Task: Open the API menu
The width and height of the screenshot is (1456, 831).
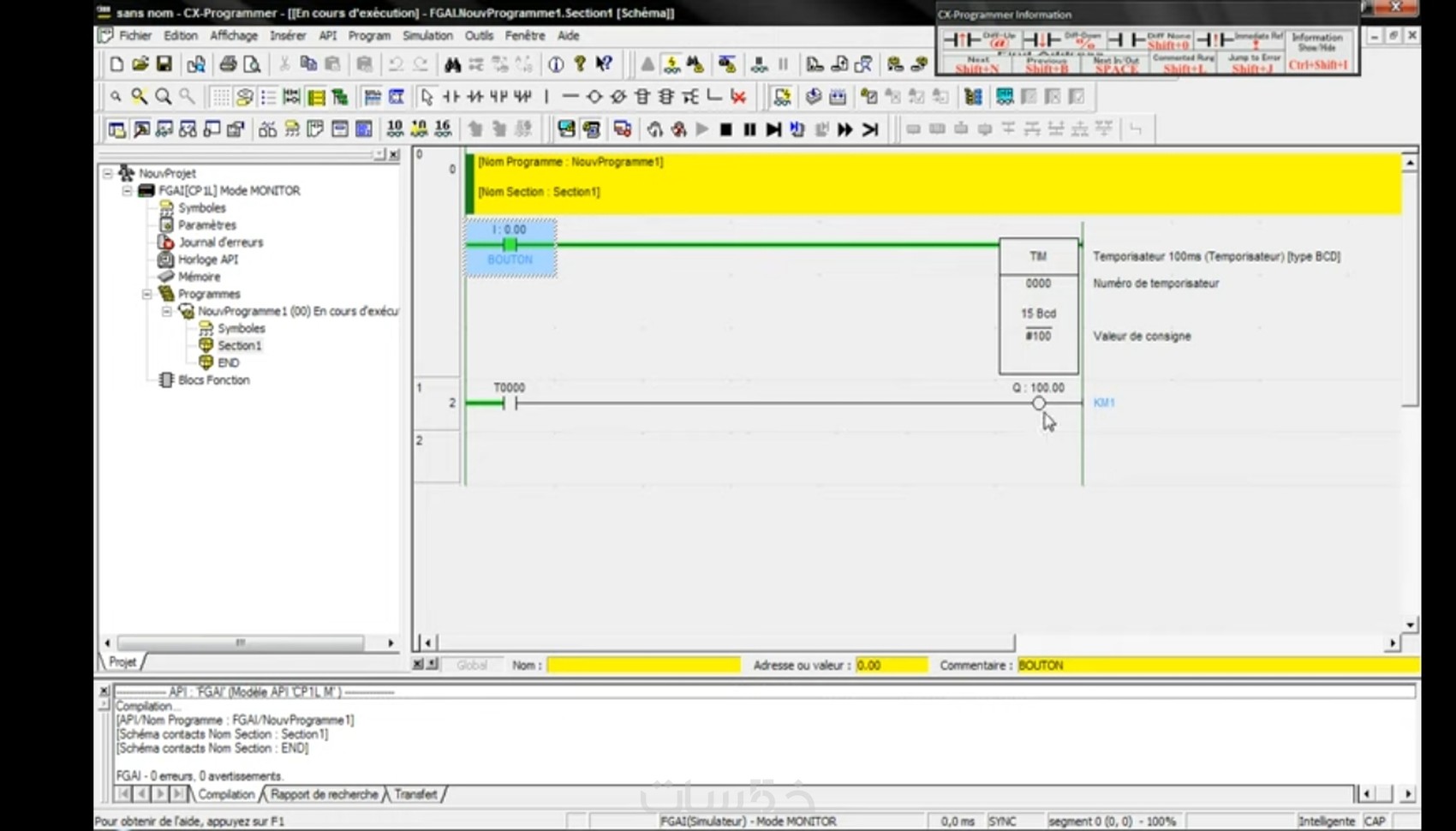Action: (327, 36)
